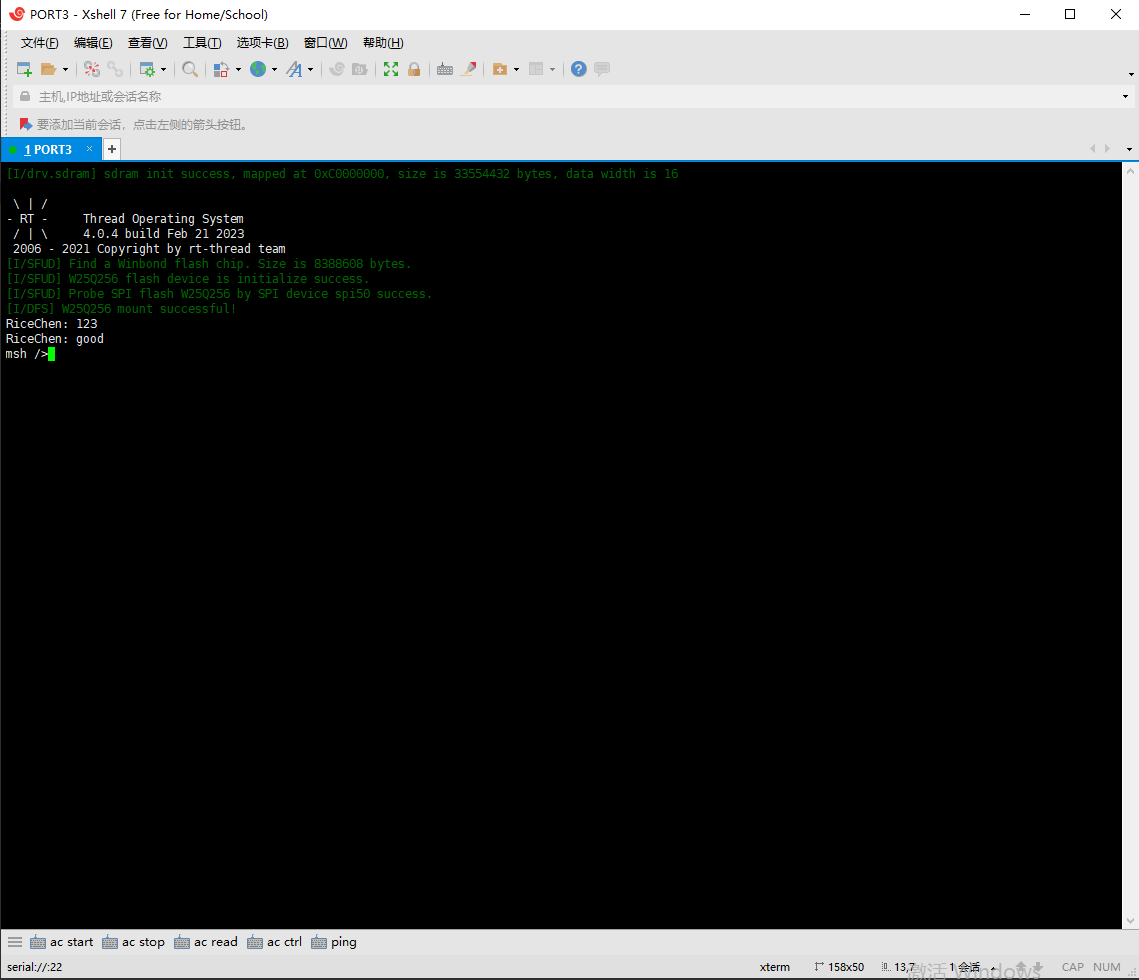Expand the font dropdown arrow
1139x980 pixels.
tap(311, 70)
